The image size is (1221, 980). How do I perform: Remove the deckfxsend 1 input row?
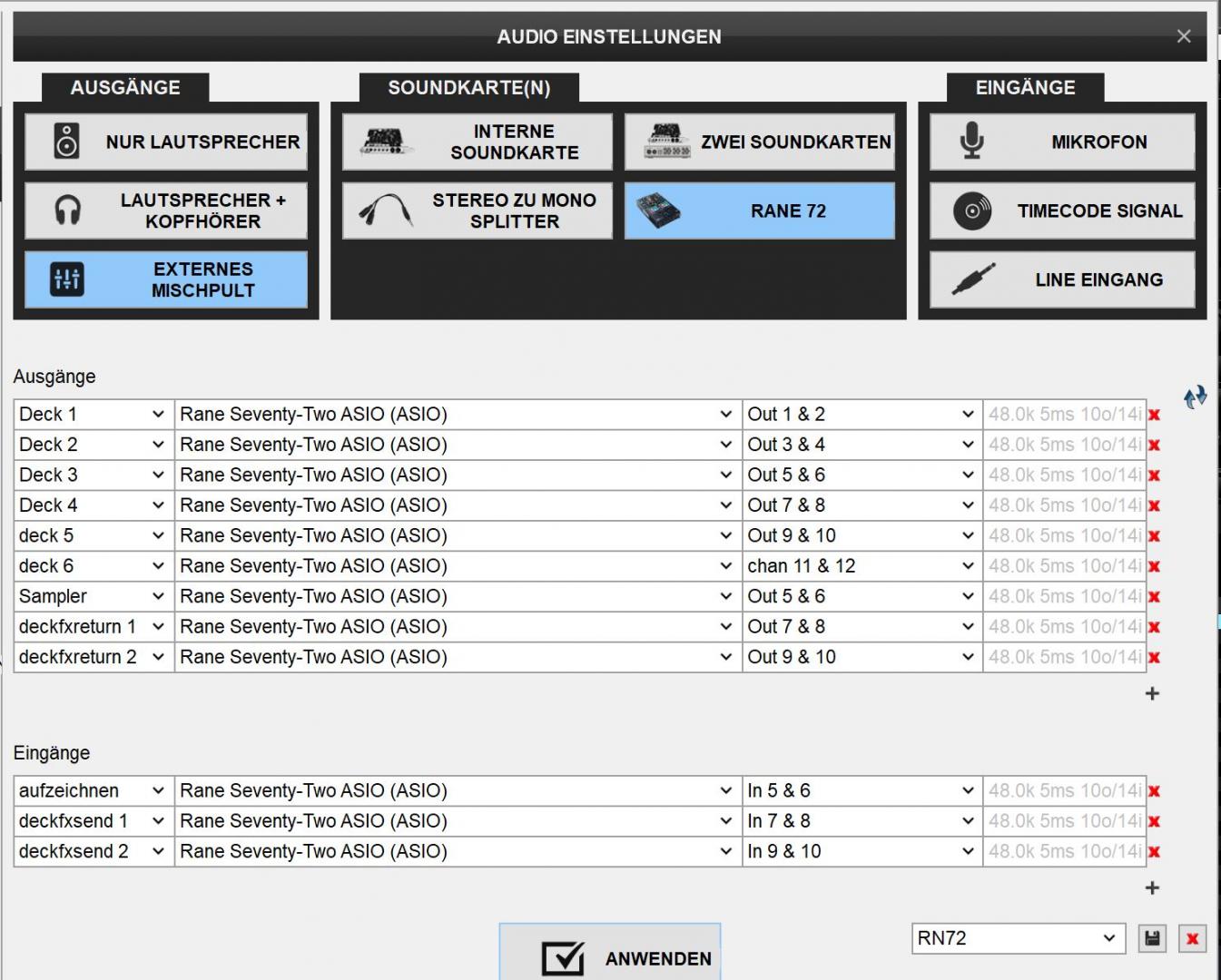(x=1155, y=821)
